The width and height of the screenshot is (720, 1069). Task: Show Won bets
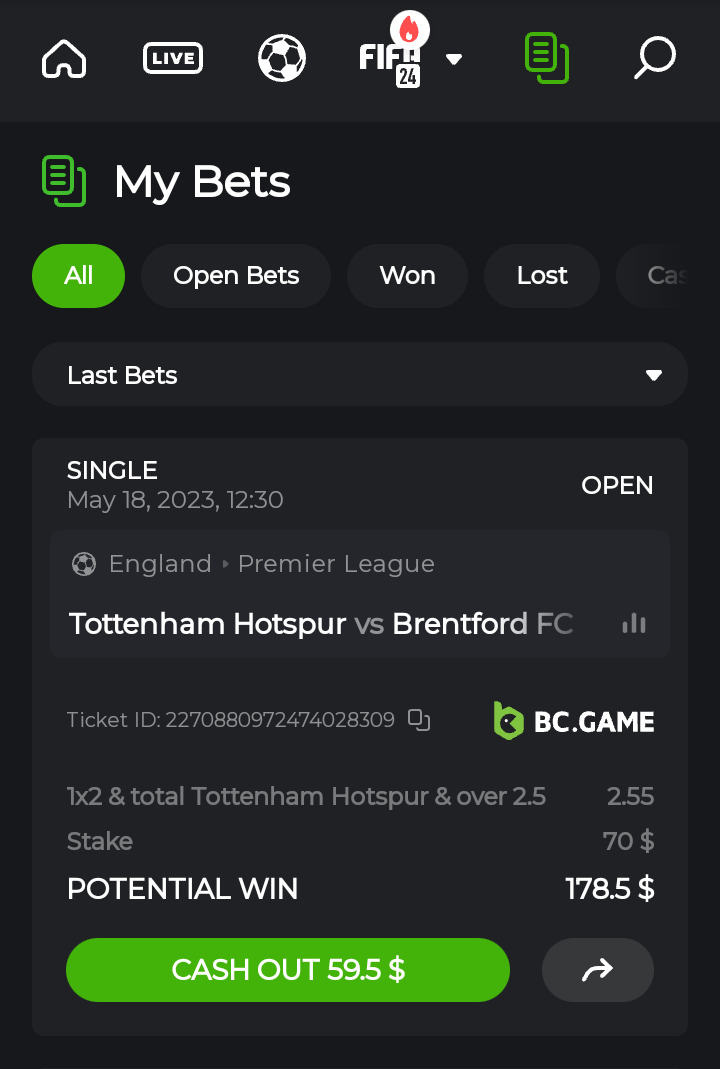pos(407,276)
